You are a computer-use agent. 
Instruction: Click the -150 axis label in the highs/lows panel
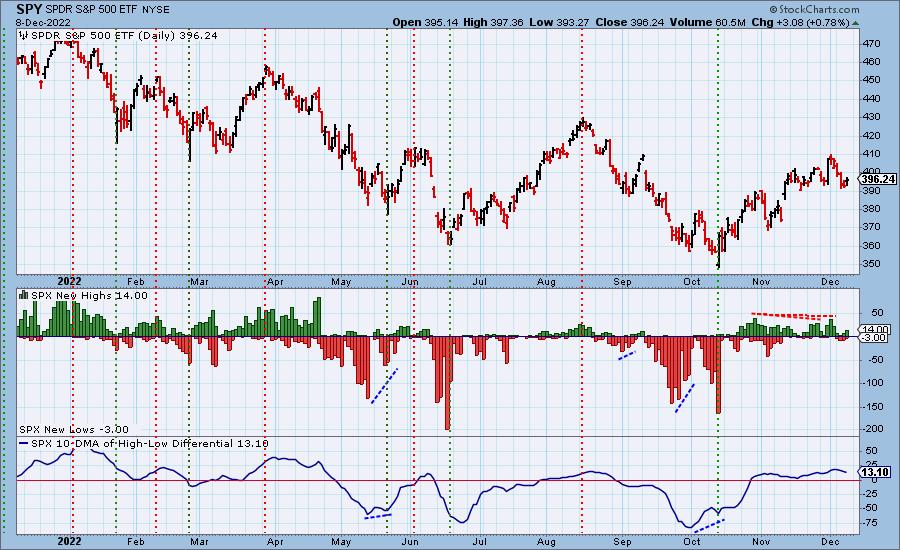pyautogui.click(x=874, y=406)
